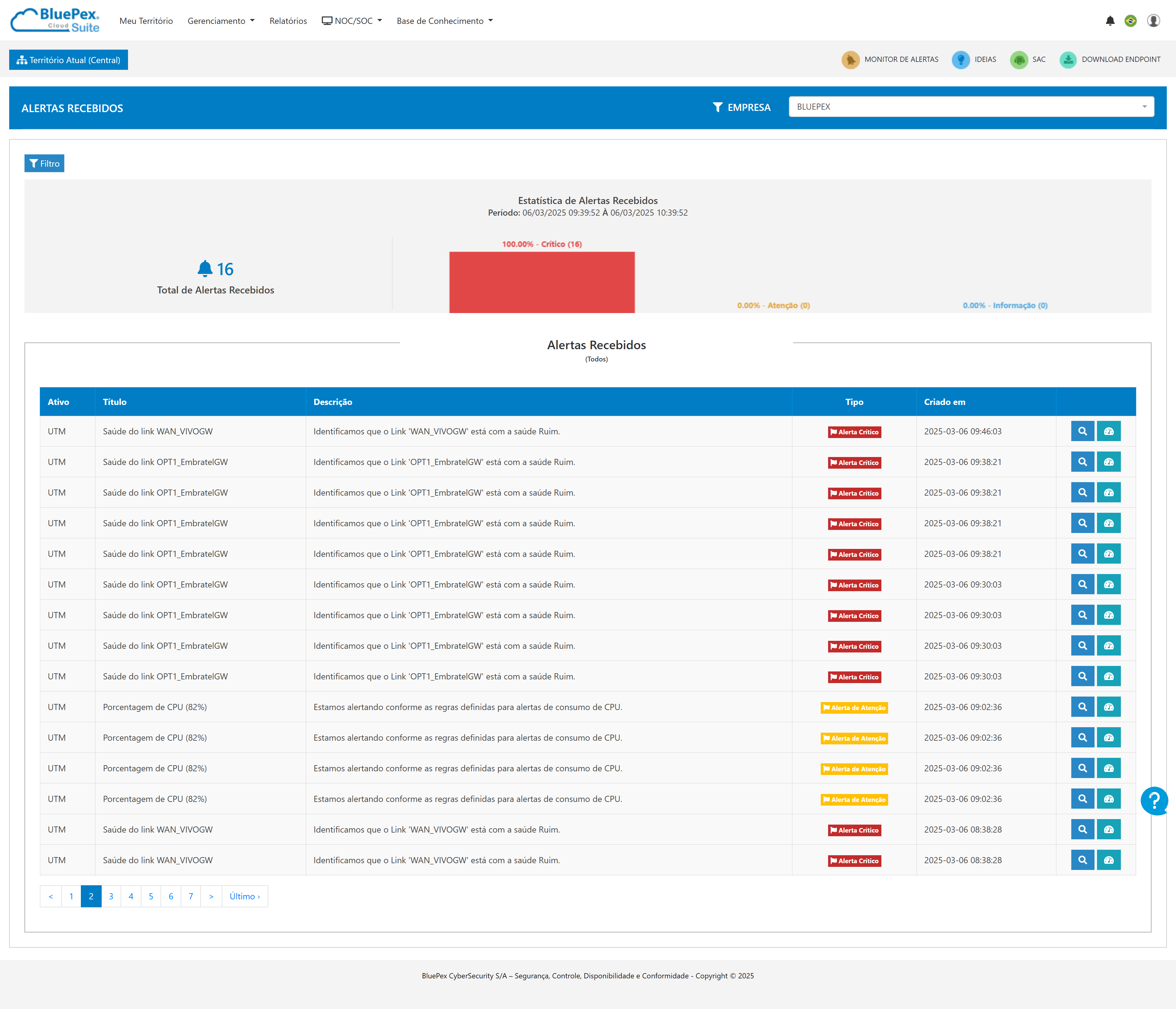
Task: Open the blue help question mark bubble
Action: pyautogui.click(x=1155, y=801)
